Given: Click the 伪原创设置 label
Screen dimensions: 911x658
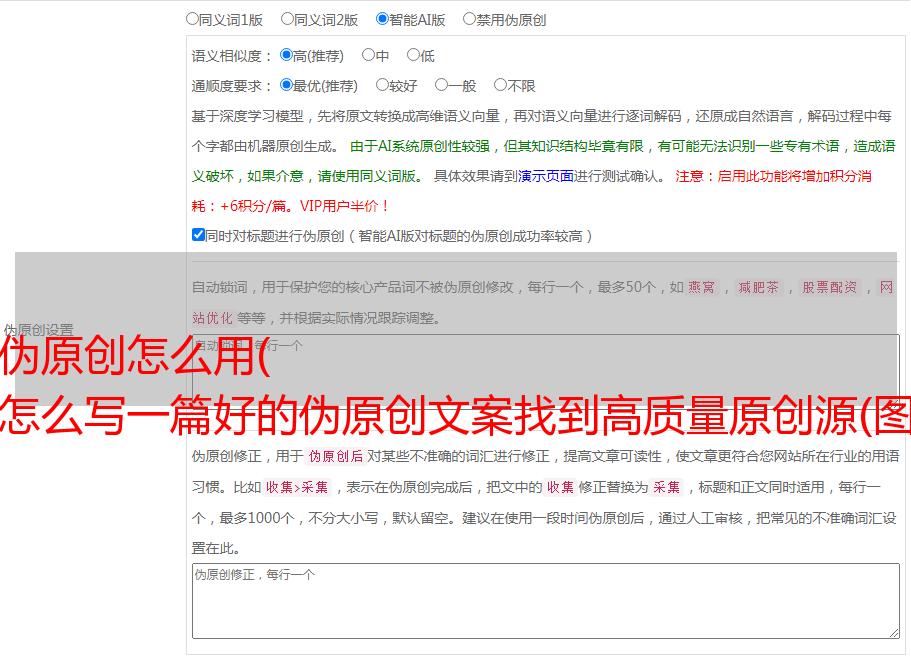Looking at the screenshot, I should pyautogui.click(x=38, y=330).
